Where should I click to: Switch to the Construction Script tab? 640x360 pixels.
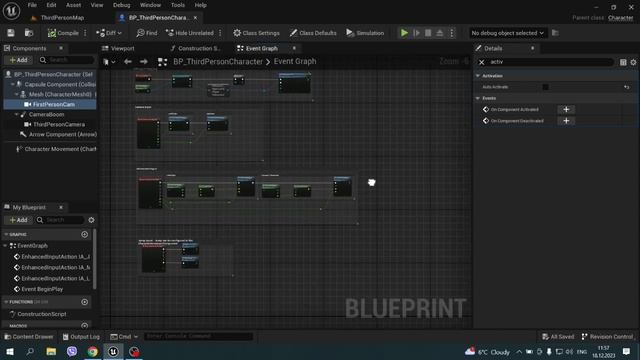pyautogui.click(x=195, y=48)
